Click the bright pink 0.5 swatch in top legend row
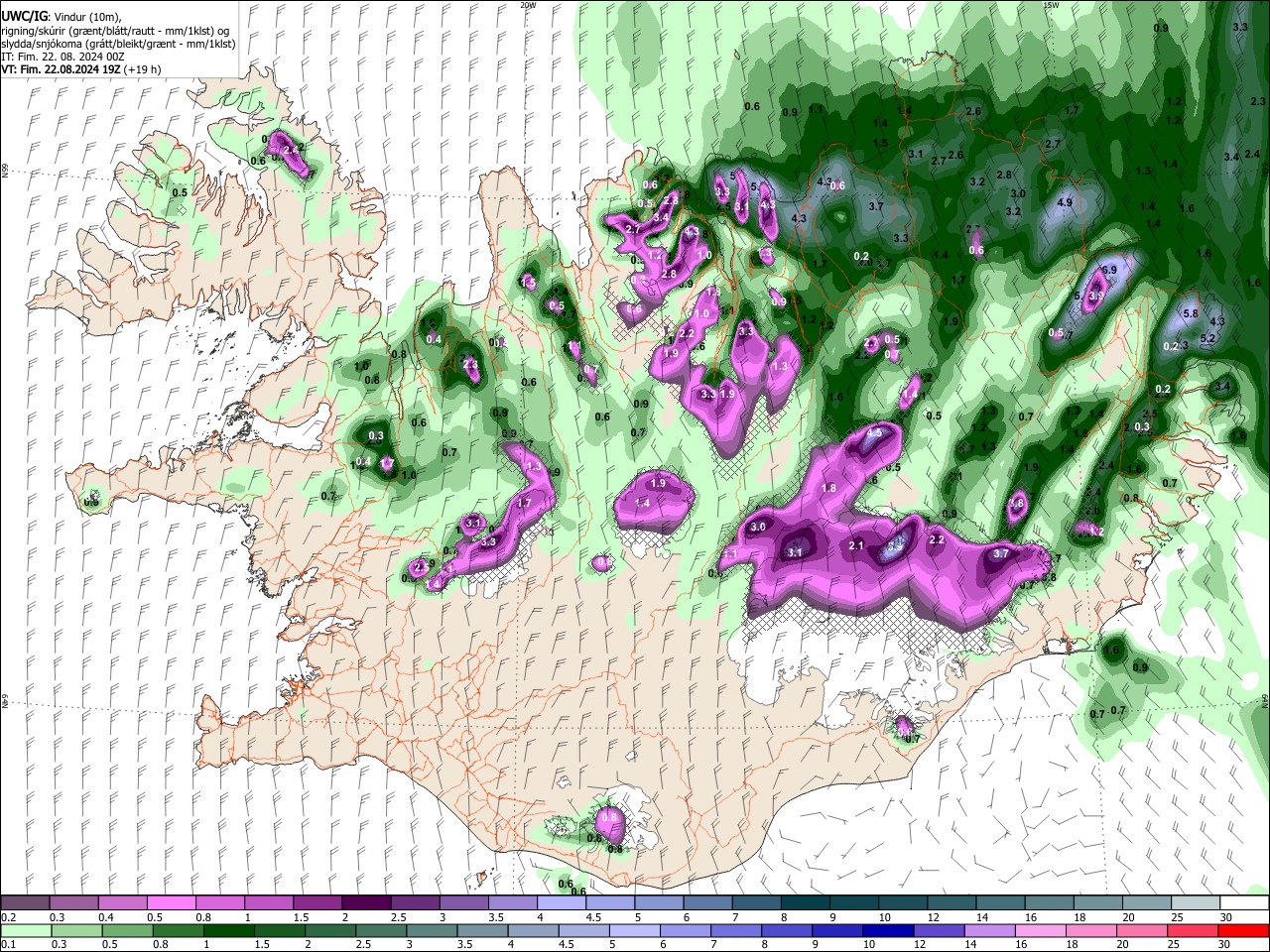The height and width of the screenshot is (952, 1270). click(x=171, y=902)
